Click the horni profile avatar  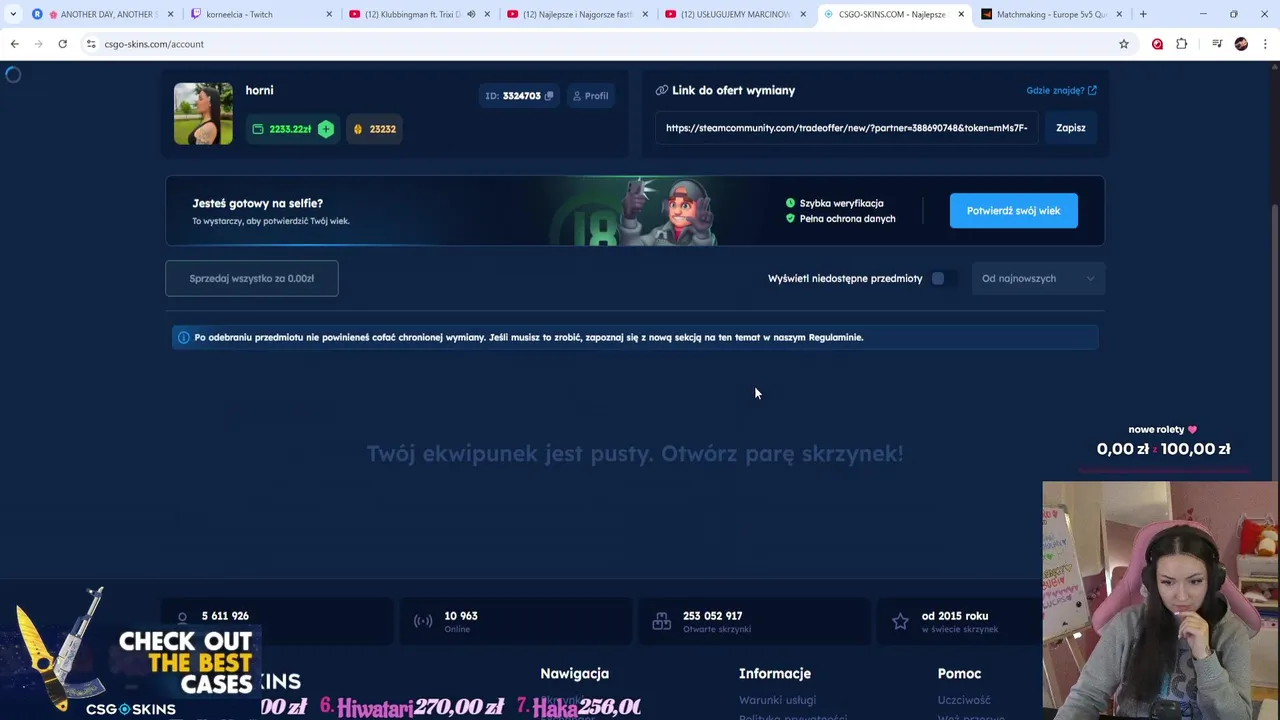click(x=203, y=113)
